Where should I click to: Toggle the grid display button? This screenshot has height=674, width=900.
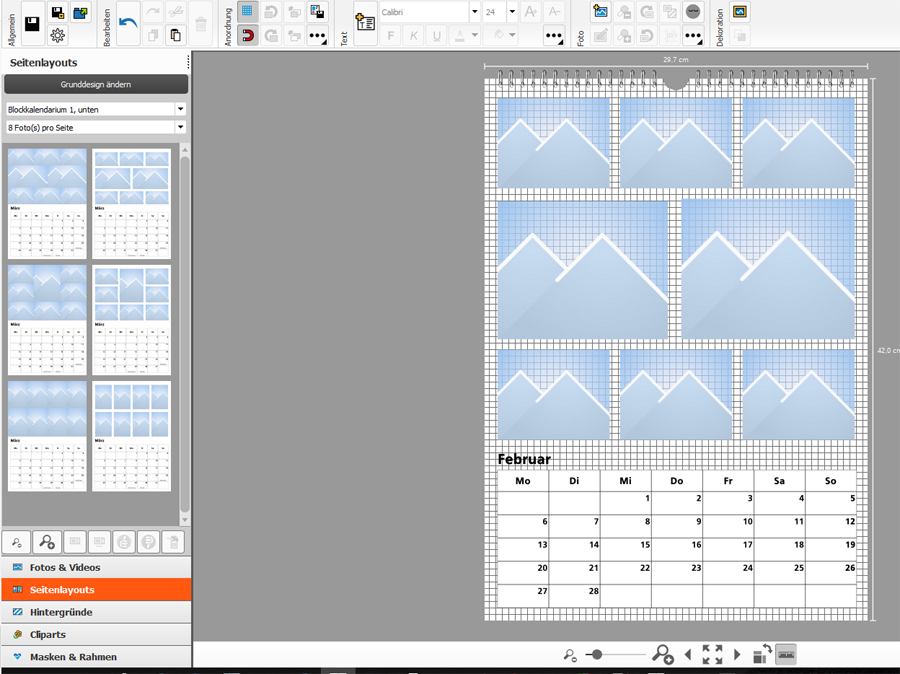tap(247, 11)
